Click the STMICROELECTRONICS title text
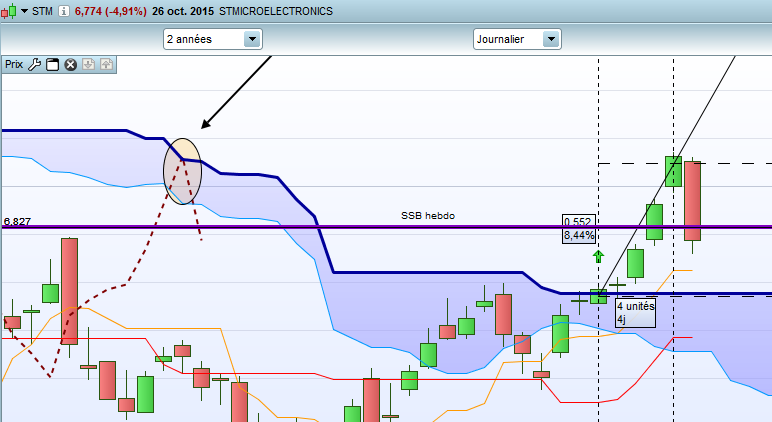This screenshot has width=772, height=422. point(276,11)
